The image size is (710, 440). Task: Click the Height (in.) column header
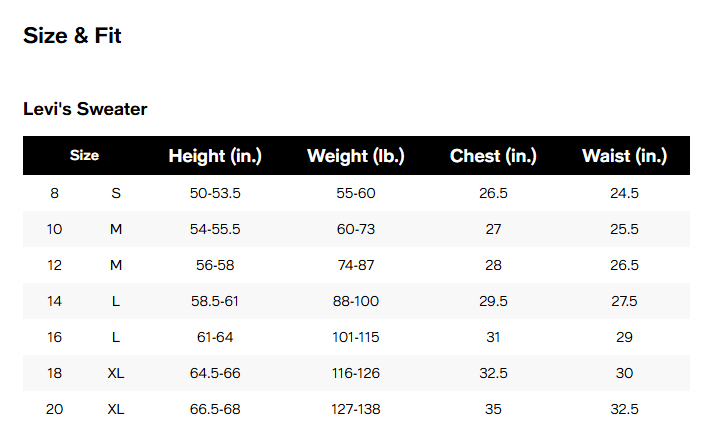(x=215, y=156)
